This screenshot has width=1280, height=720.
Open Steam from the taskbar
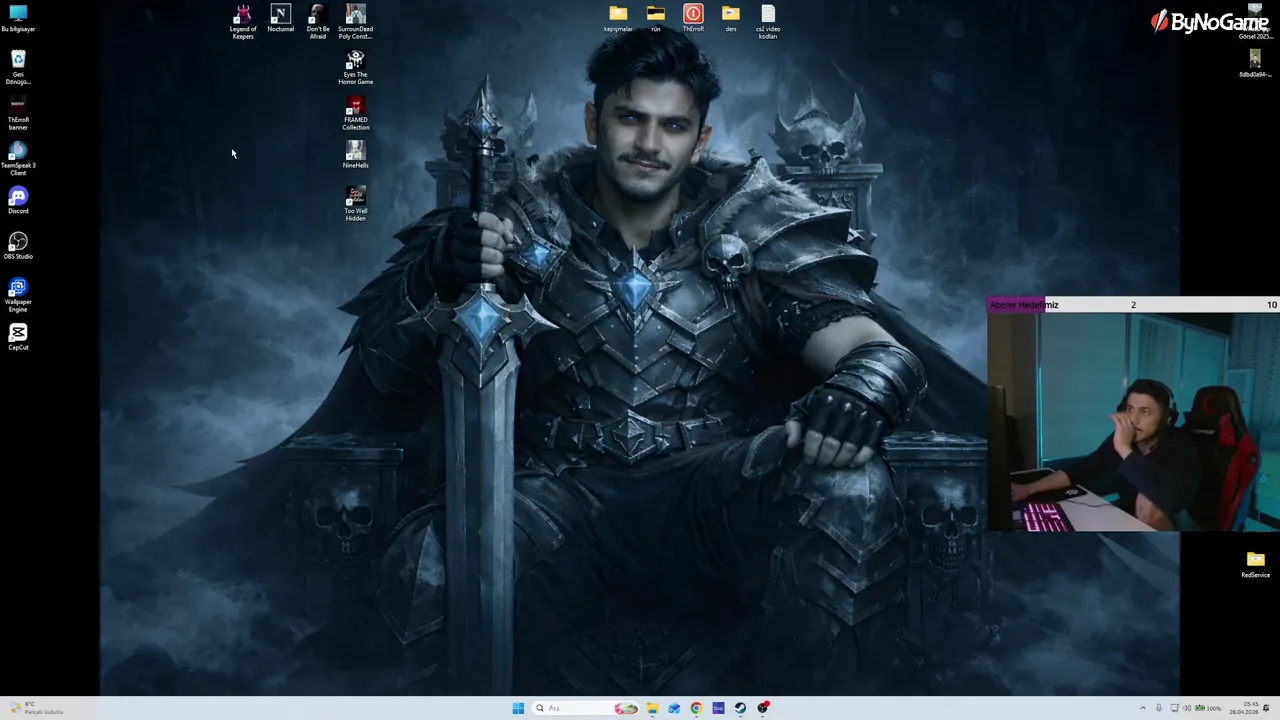click(x=740, y=708)
